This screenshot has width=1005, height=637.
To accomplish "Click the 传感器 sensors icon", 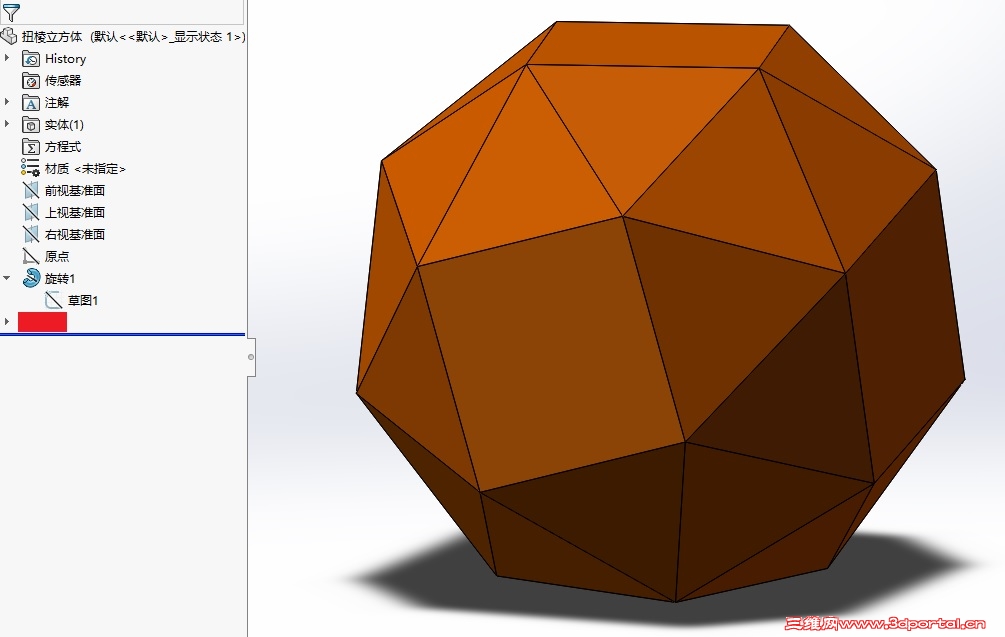I will coord(31,81).
